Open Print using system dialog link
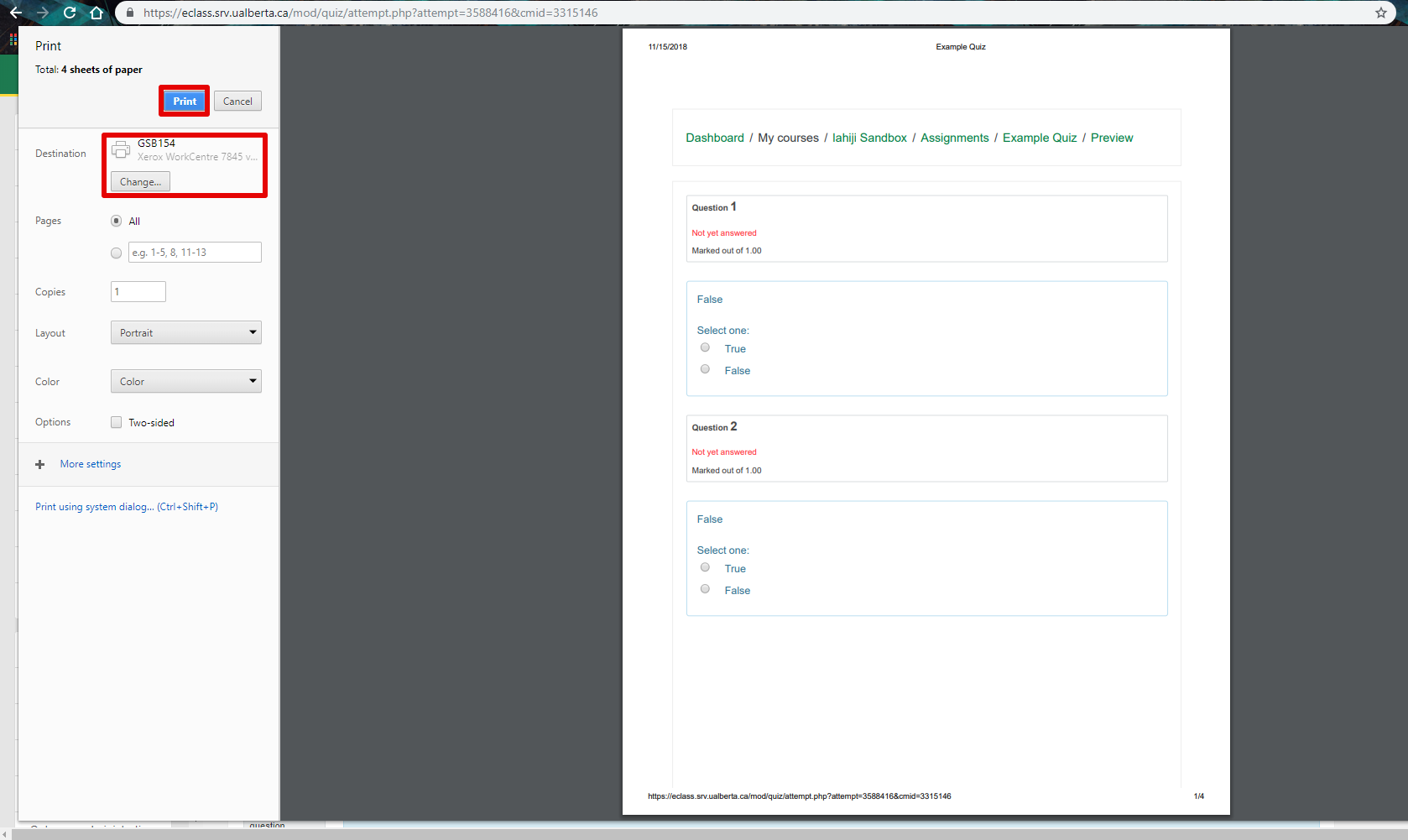This screenshot has height=840, width=1408. [x=126, y=507]
